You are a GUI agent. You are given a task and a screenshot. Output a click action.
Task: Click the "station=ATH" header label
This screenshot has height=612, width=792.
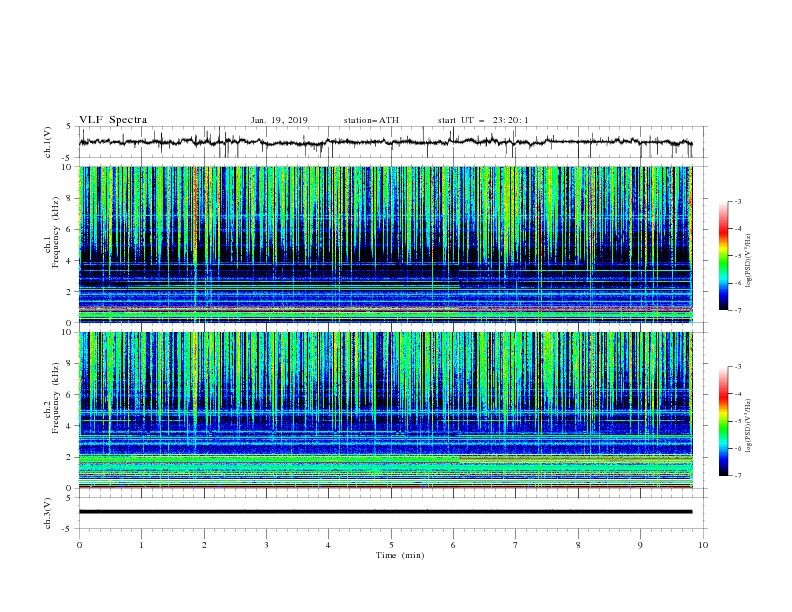(371, 120)
